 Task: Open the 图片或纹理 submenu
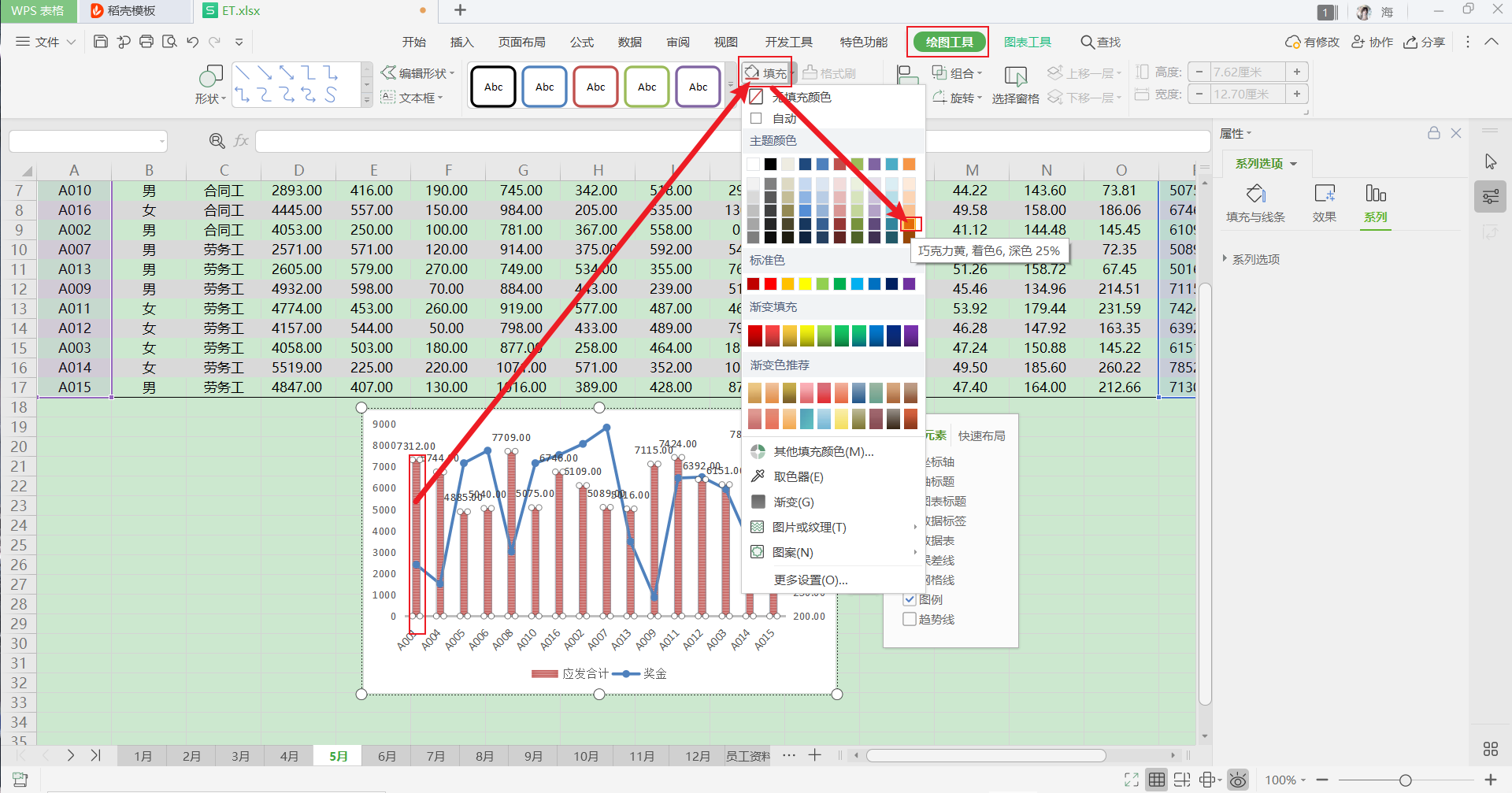tap(833, 527)
